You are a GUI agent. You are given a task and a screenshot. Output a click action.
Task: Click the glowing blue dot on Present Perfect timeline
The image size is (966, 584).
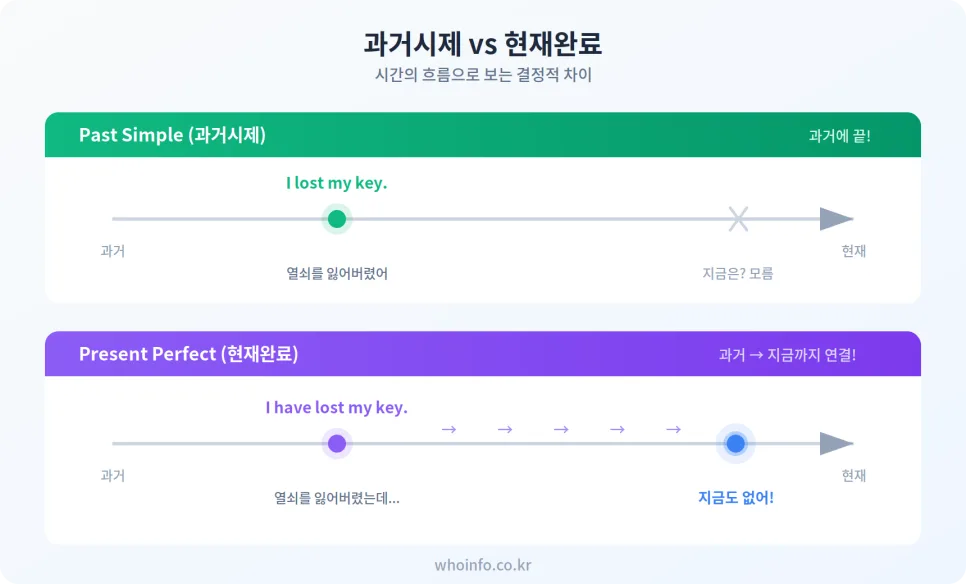click(x=736, y=444)
